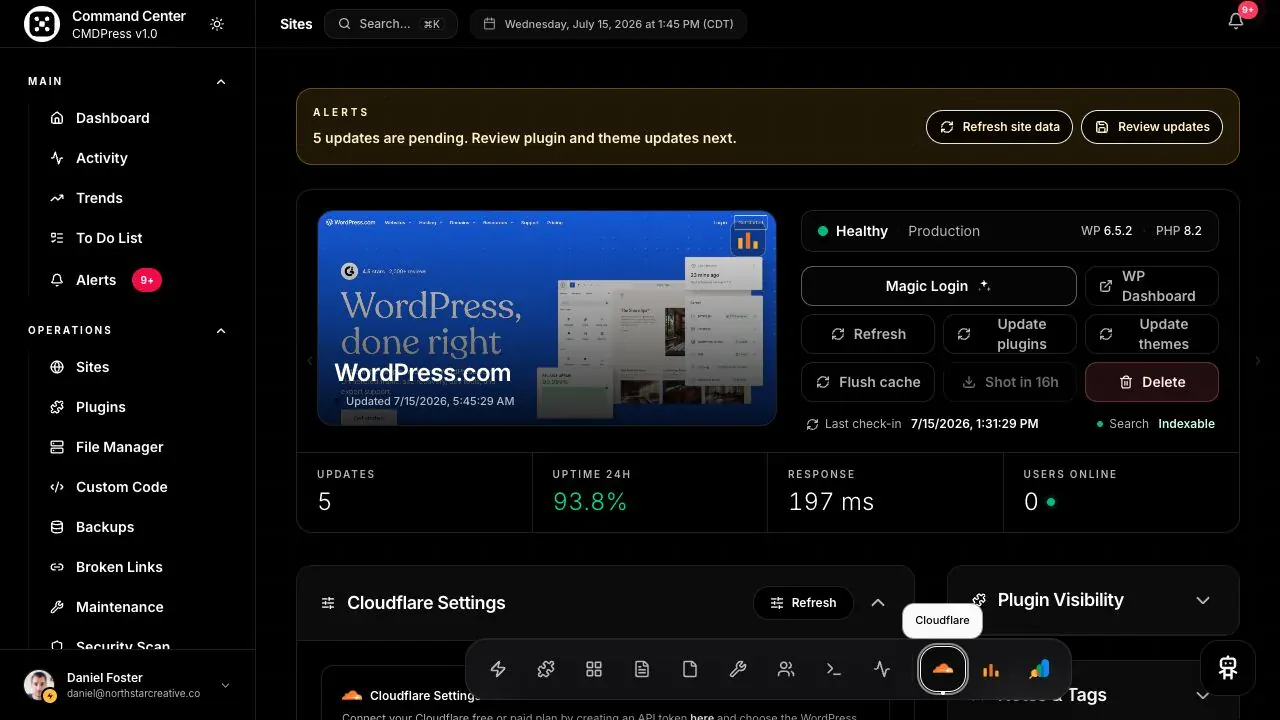Click the date and time display
The width and height of the screenshot is (1280, 720).
click(608, 24)
